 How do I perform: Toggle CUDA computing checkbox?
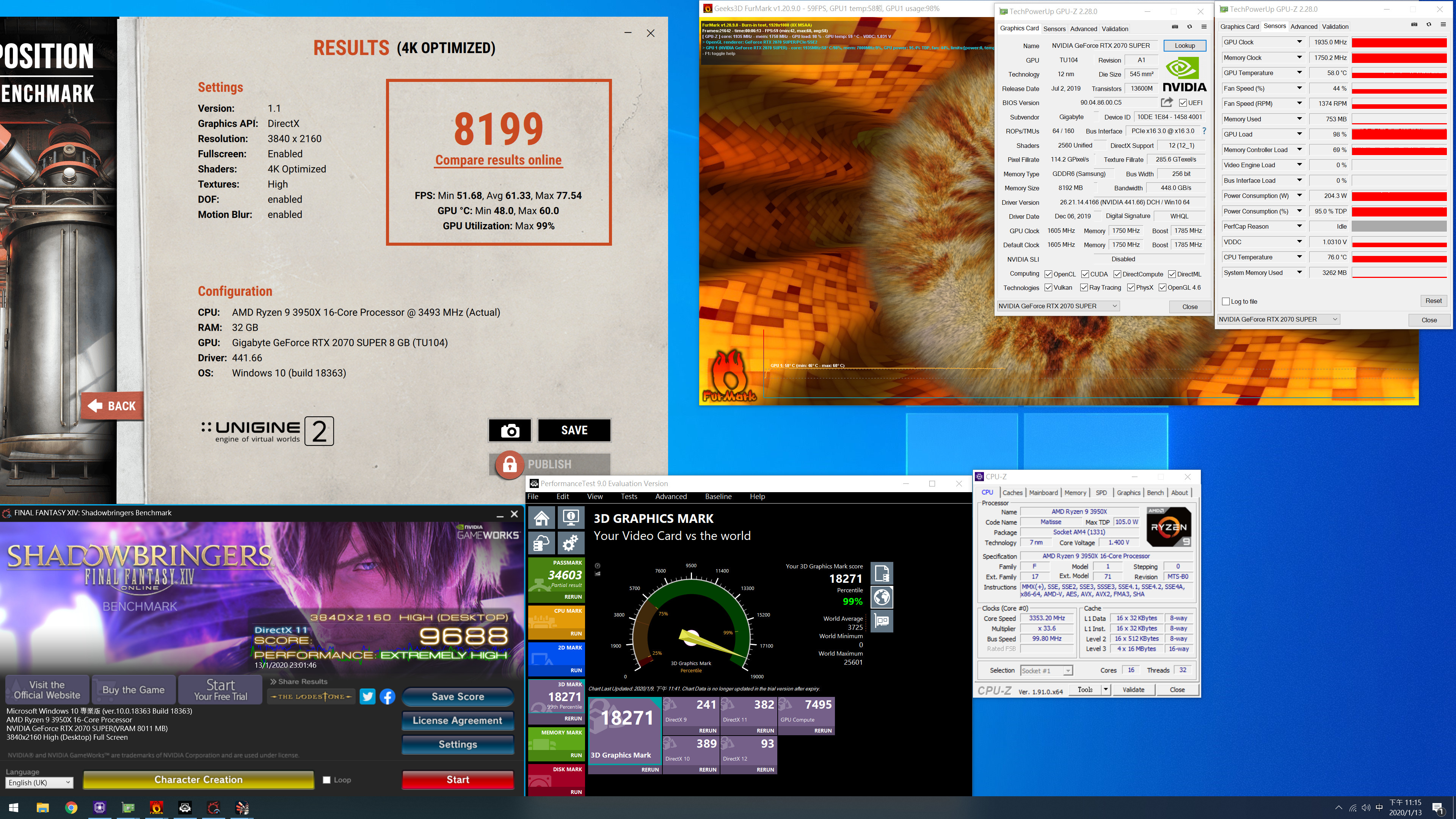[x=1085, y=274]
